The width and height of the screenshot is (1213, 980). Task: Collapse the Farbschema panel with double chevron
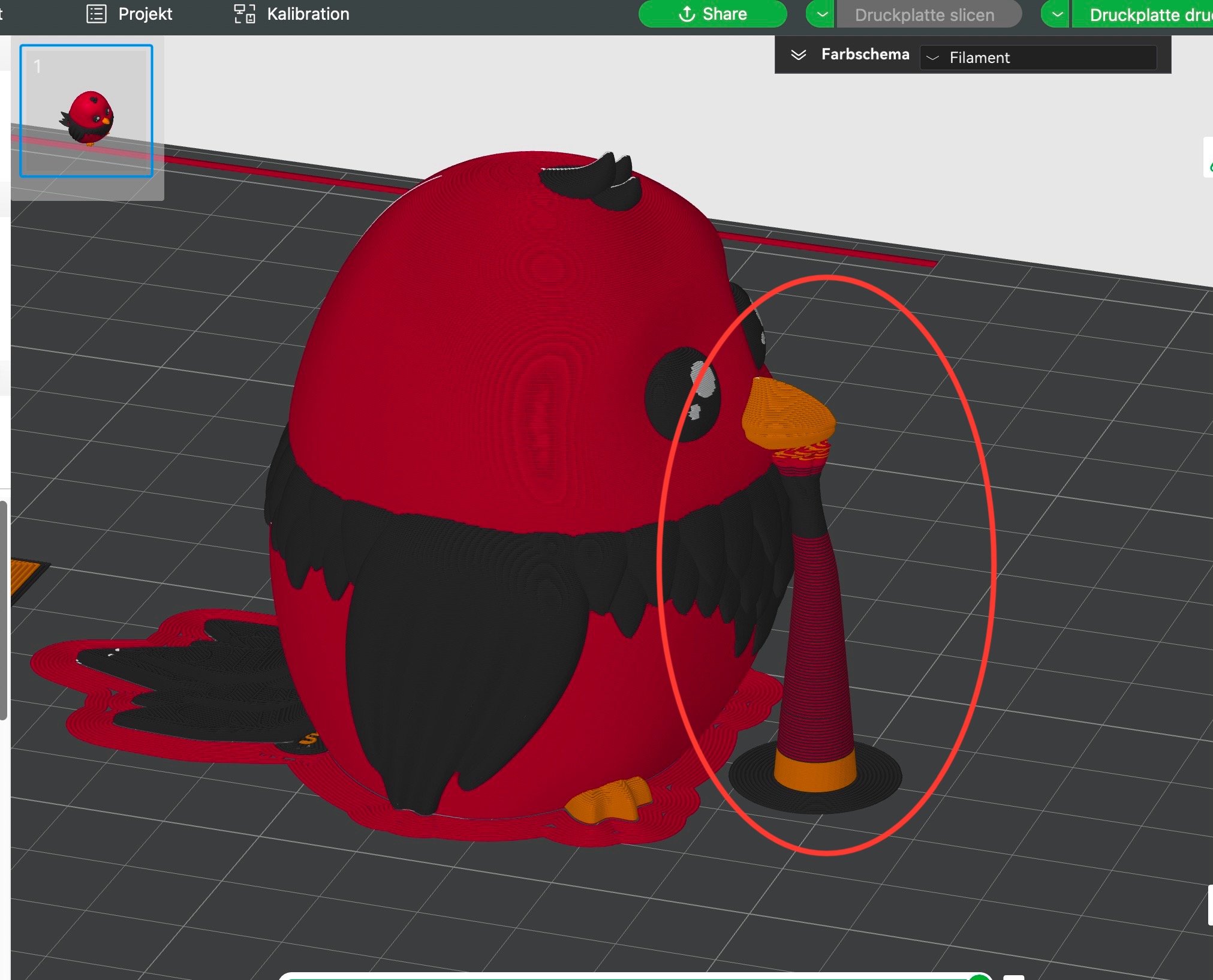coord(798,55)
